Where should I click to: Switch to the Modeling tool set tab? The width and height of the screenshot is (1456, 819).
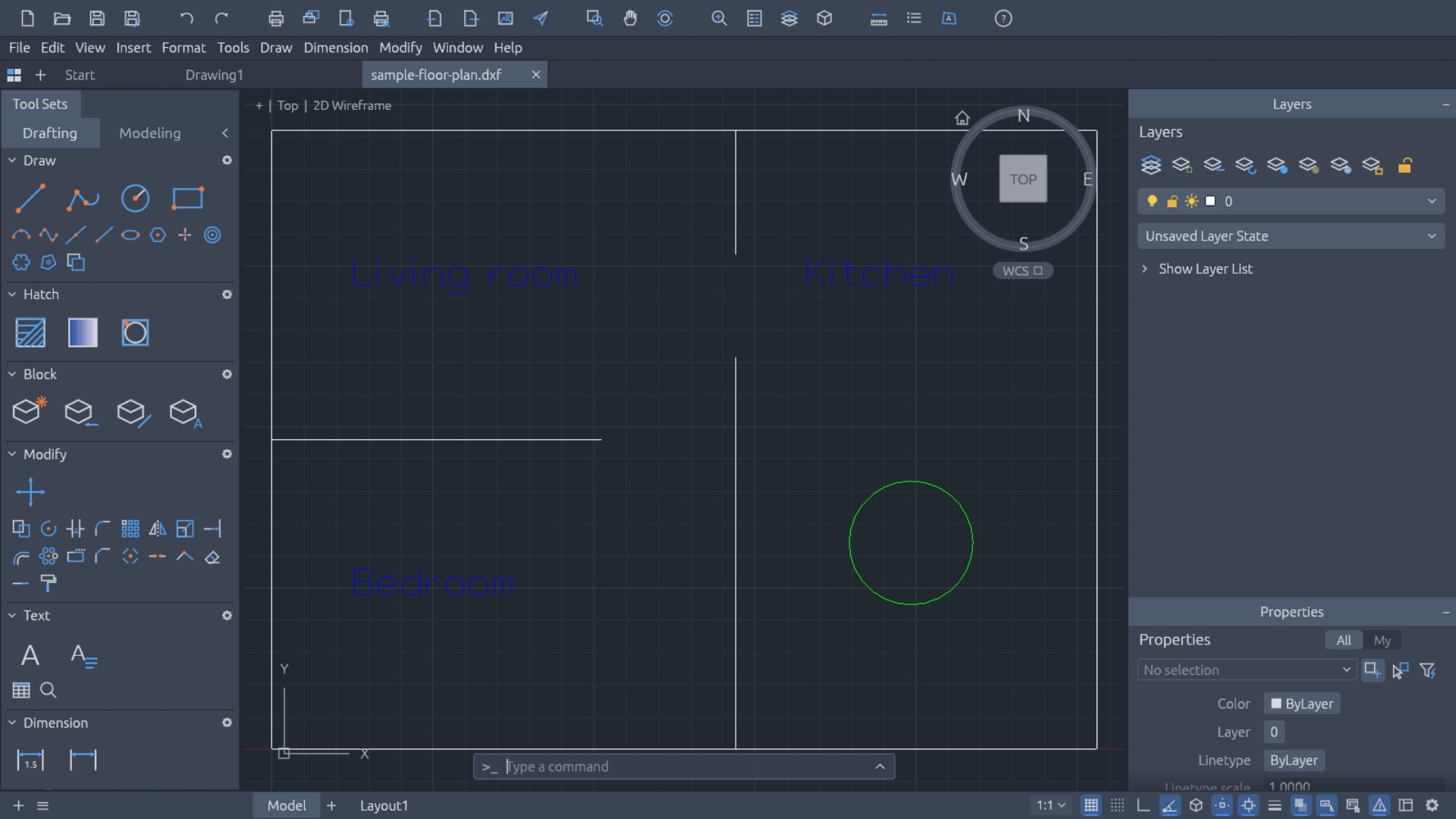coord(150,133)
